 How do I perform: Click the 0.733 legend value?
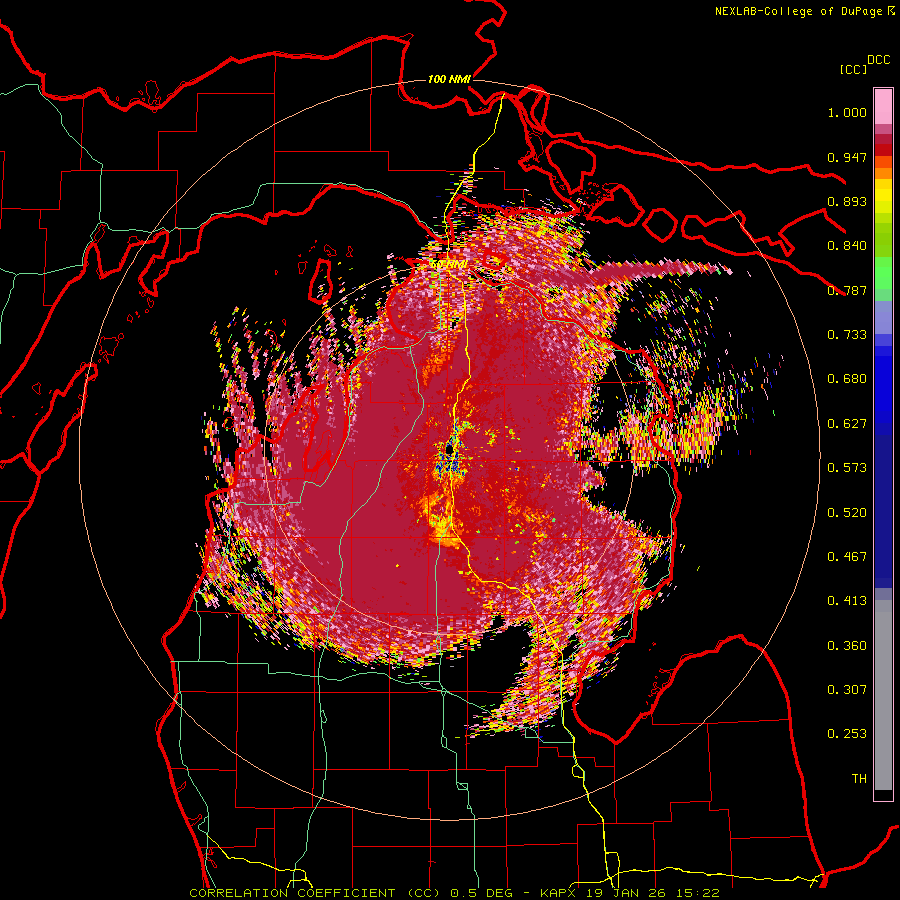point(847,335)
